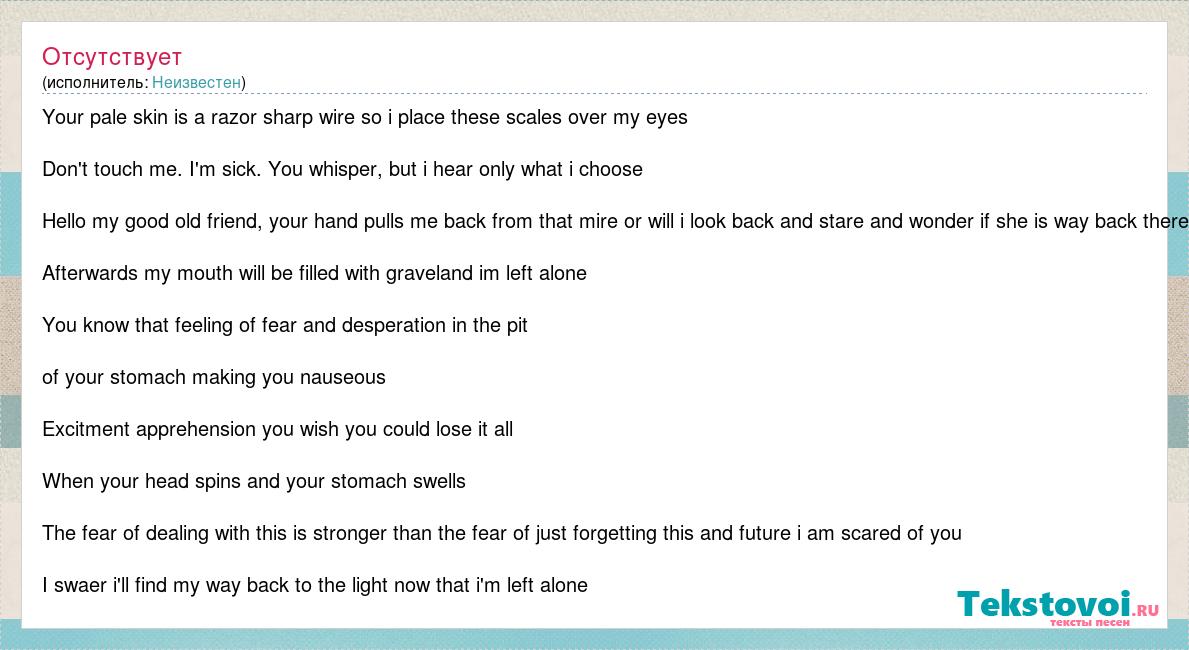
Task: Click the 'тексты песен' tagline under the logo
Action: click(1090, 623)
